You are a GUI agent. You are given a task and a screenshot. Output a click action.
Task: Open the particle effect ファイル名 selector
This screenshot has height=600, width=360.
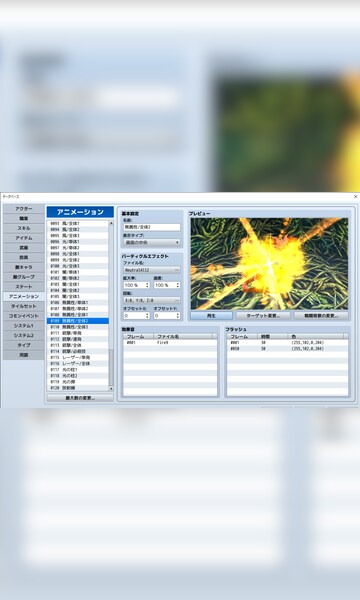[152, 270]
